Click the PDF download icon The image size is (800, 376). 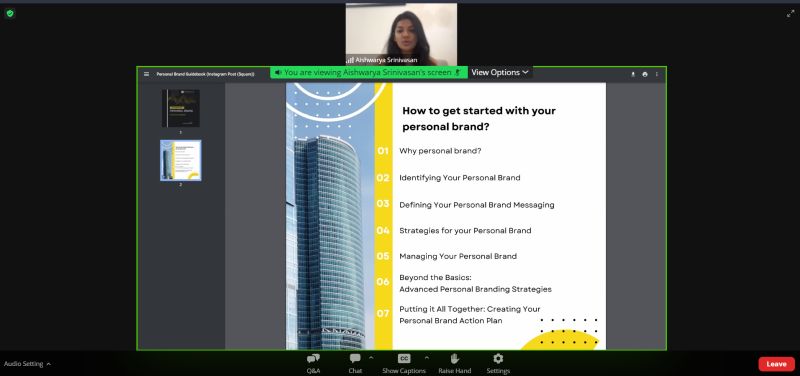pyautogui.click(x=633, y=74)
